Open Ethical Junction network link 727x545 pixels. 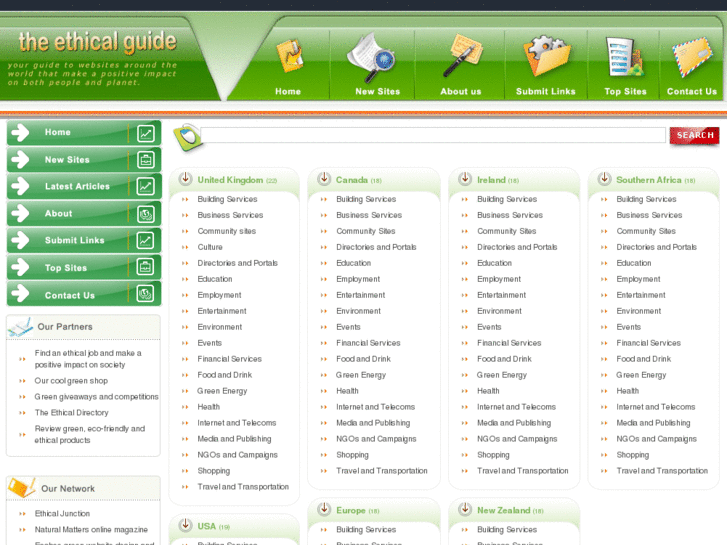(62, 513)
